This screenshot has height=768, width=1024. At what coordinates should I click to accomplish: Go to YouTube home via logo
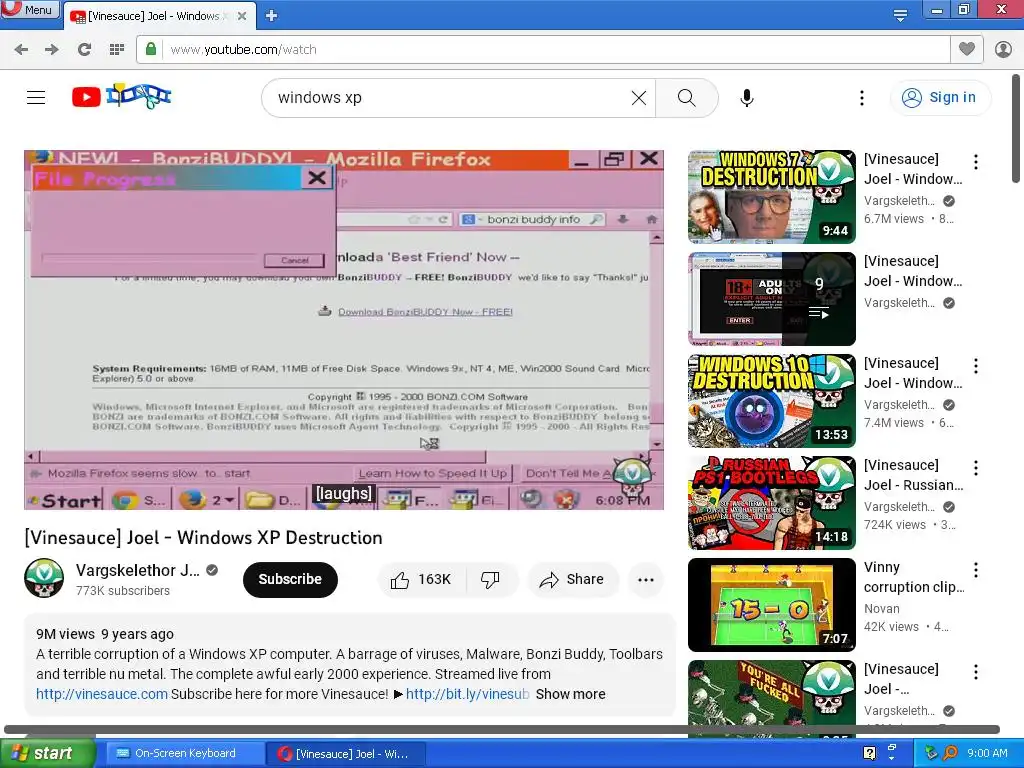click(121, 97)
